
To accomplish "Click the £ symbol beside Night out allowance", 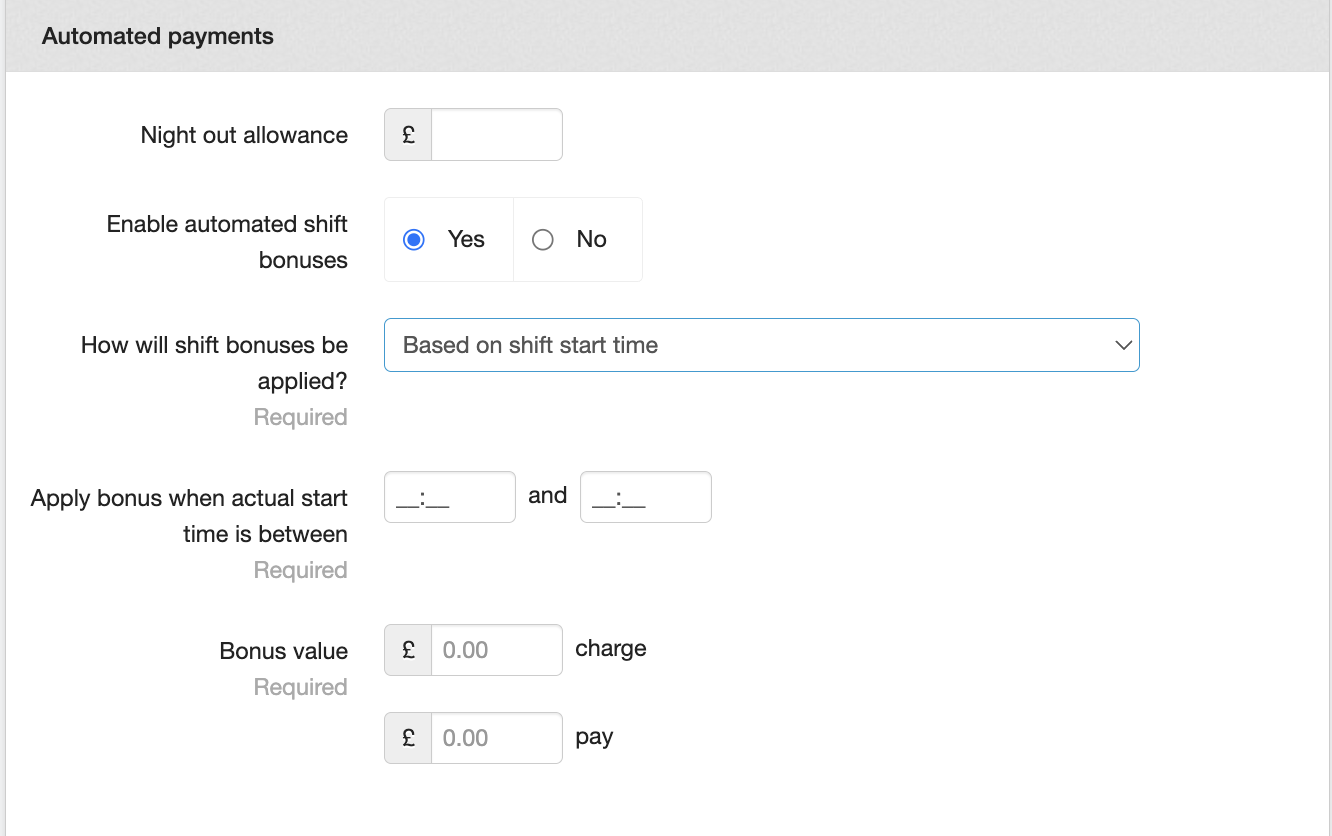I will [x=408, y=135].
